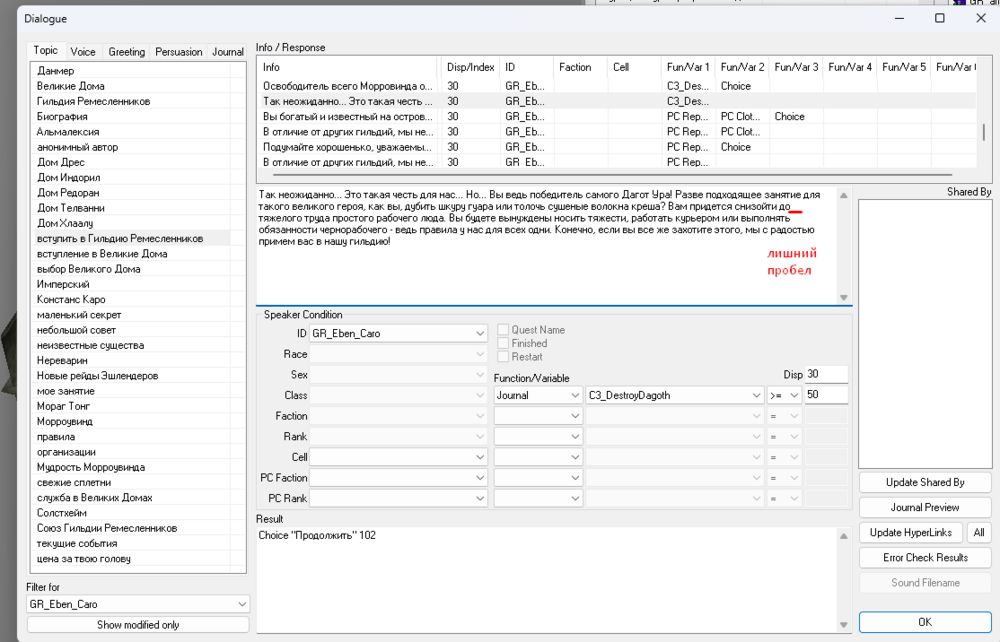This screenshot has width=1000, height=642.
Task: Open the Greeting tab
Action: tap(126, 52)
